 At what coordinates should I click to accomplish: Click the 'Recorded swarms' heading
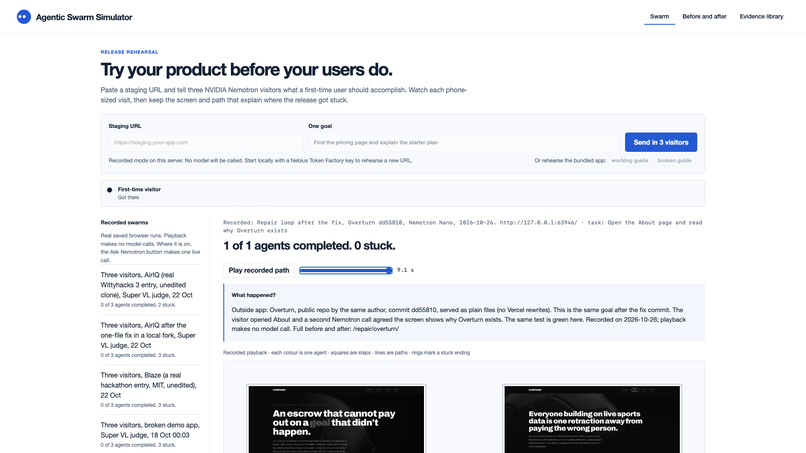124,223
